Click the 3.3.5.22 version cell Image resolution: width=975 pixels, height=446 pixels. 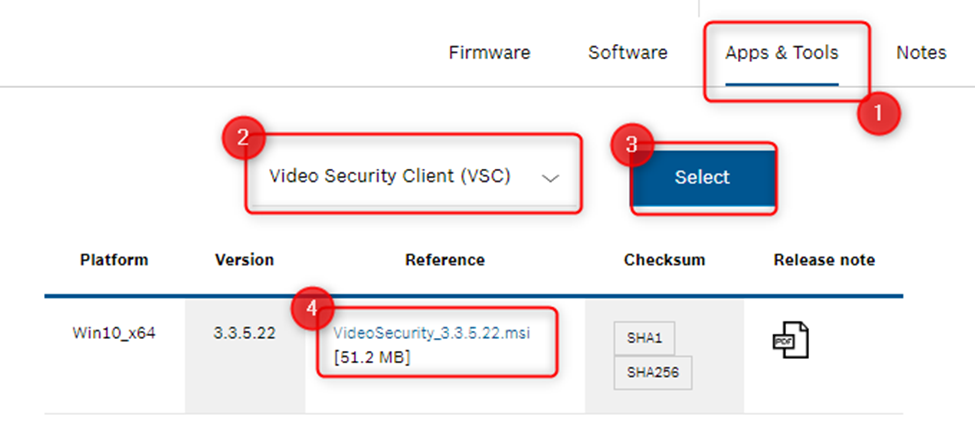(x=245, y=333)
